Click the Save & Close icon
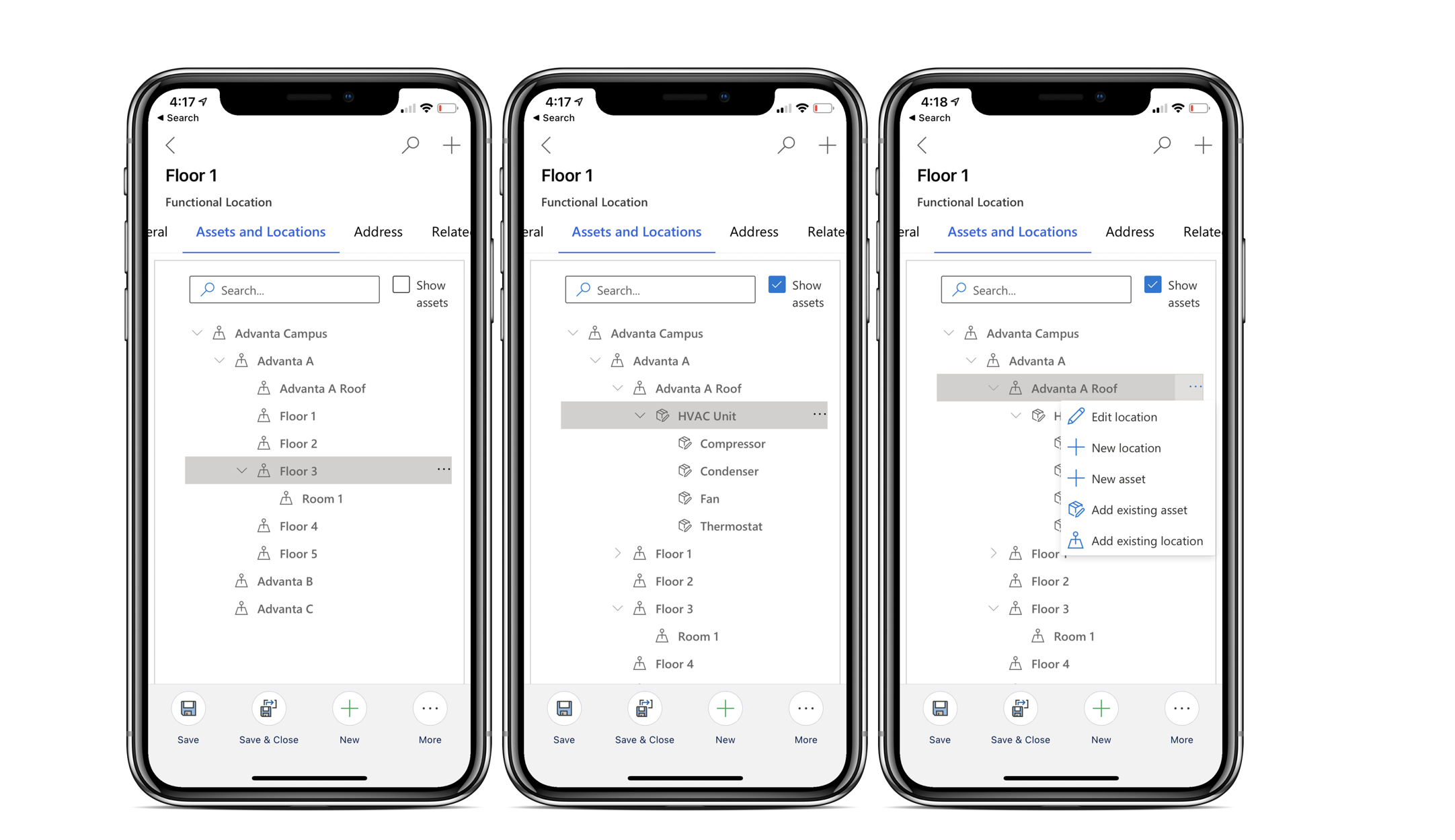1455x840 pixels. (269, 708)
